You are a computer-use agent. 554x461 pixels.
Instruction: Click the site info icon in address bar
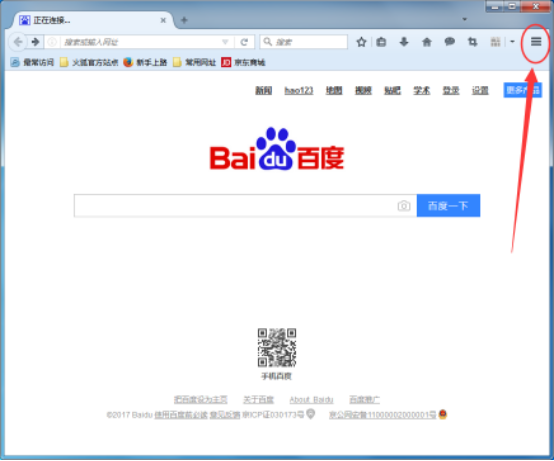(52, 42)
